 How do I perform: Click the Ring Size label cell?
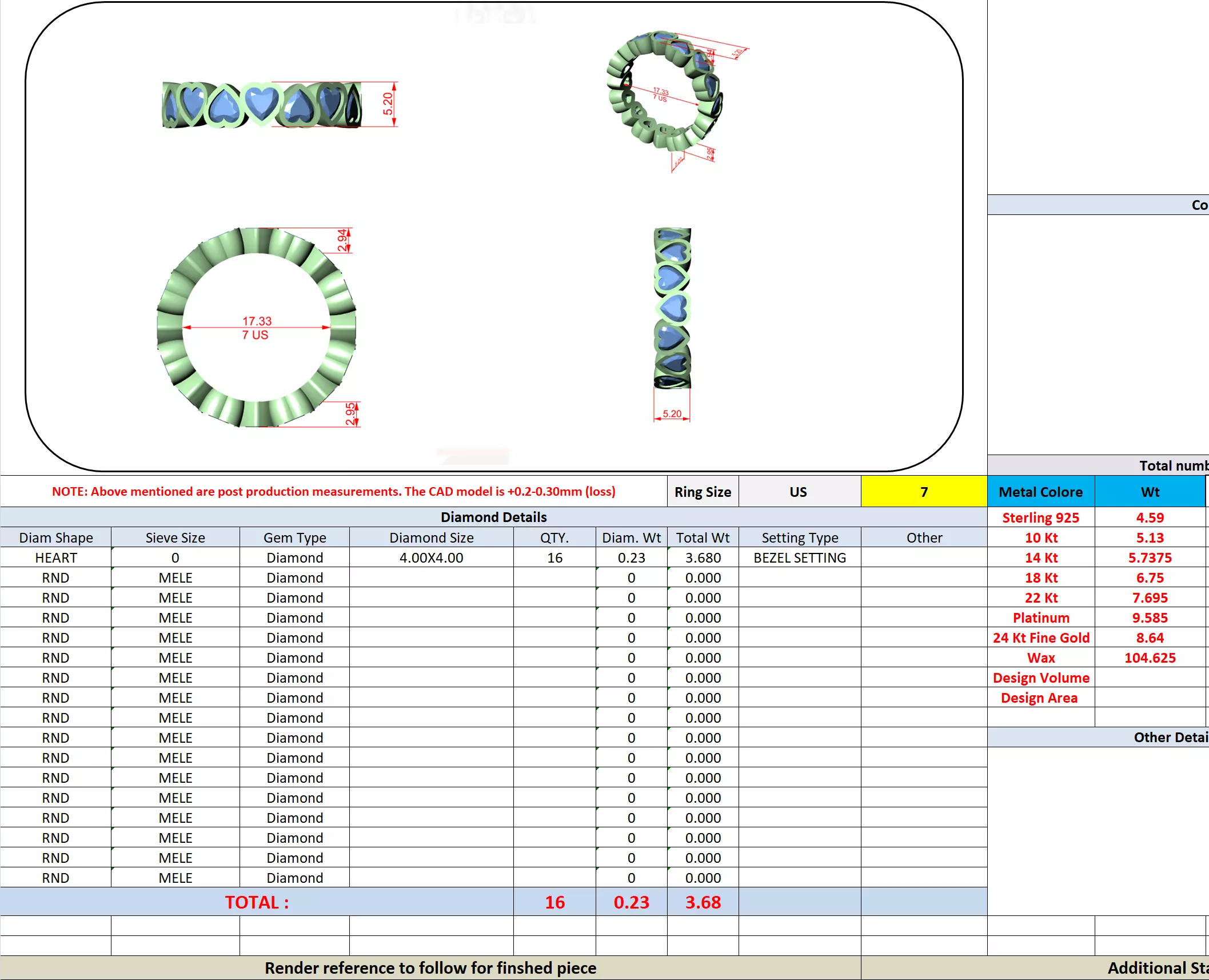[x=703, y=492]
